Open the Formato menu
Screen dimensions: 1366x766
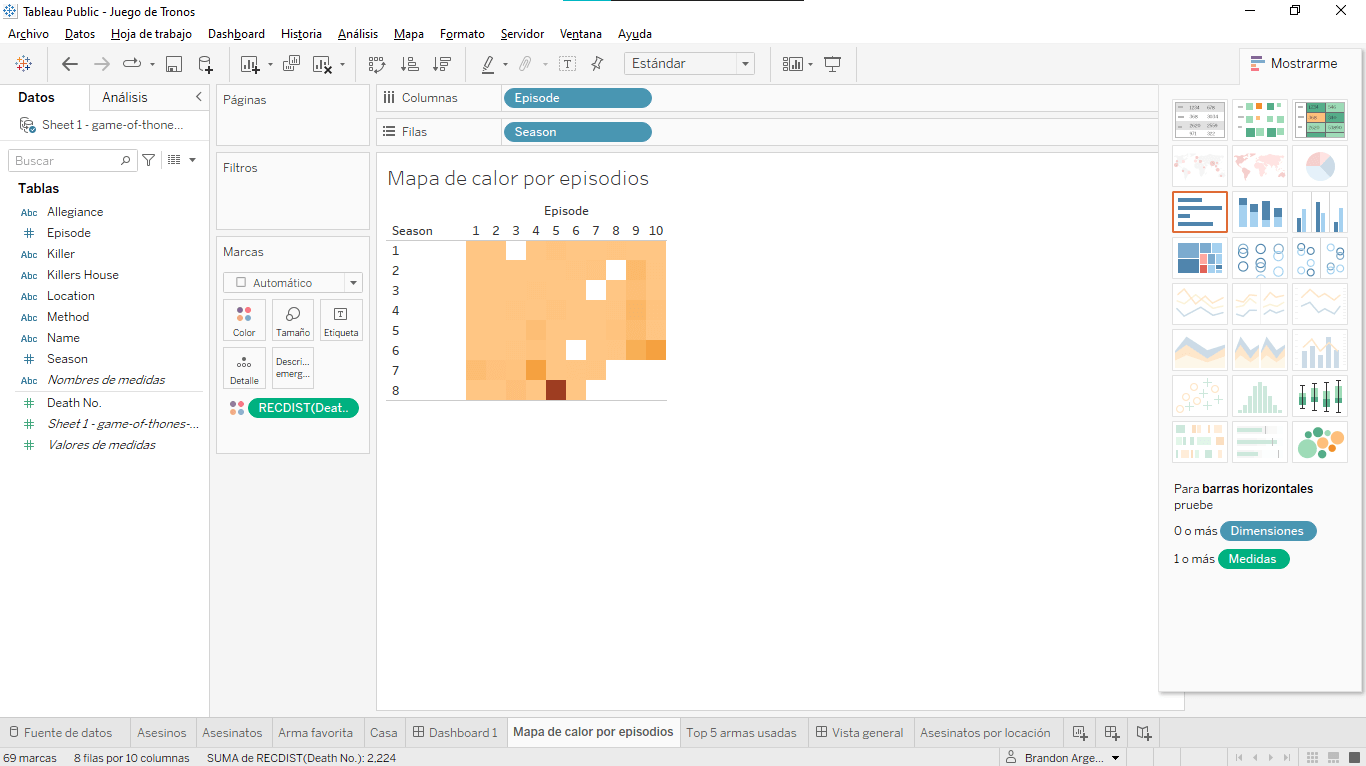[x=462, y=34]
